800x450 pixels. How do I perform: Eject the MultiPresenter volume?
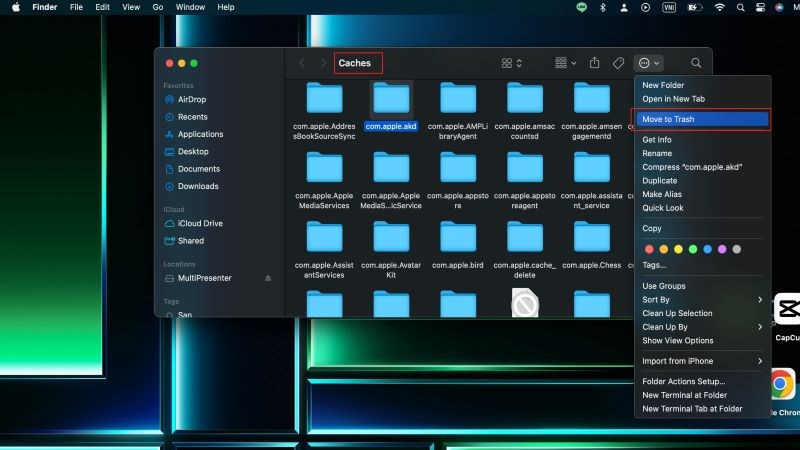point(267,277)
